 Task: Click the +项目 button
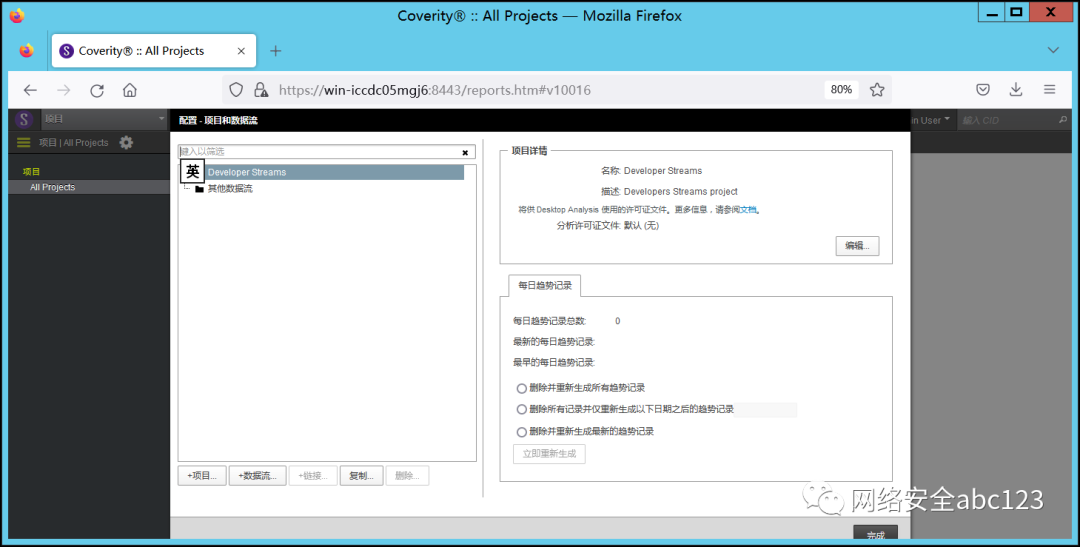202,476
